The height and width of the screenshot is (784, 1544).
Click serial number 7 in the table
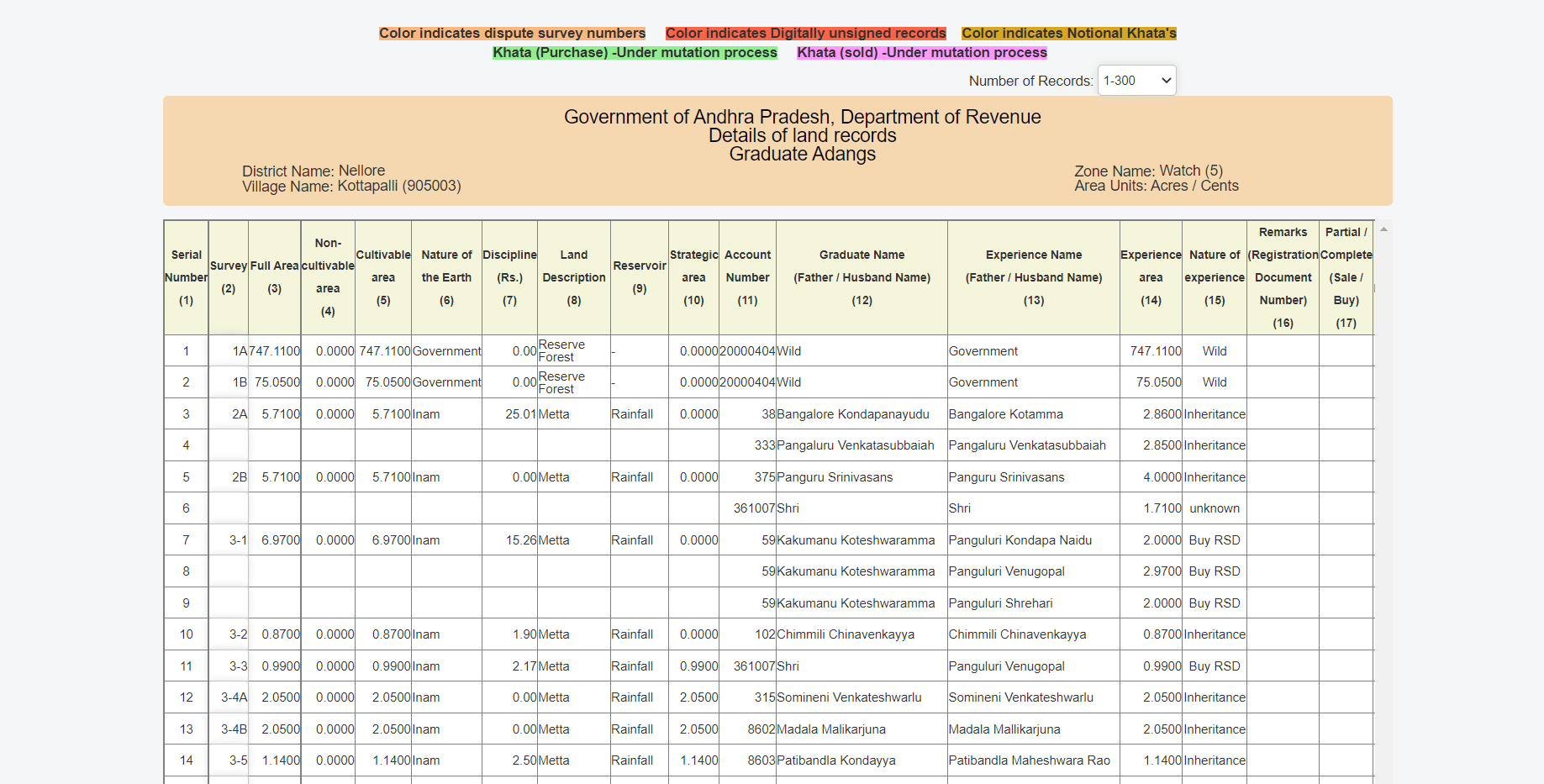point(186,539)
